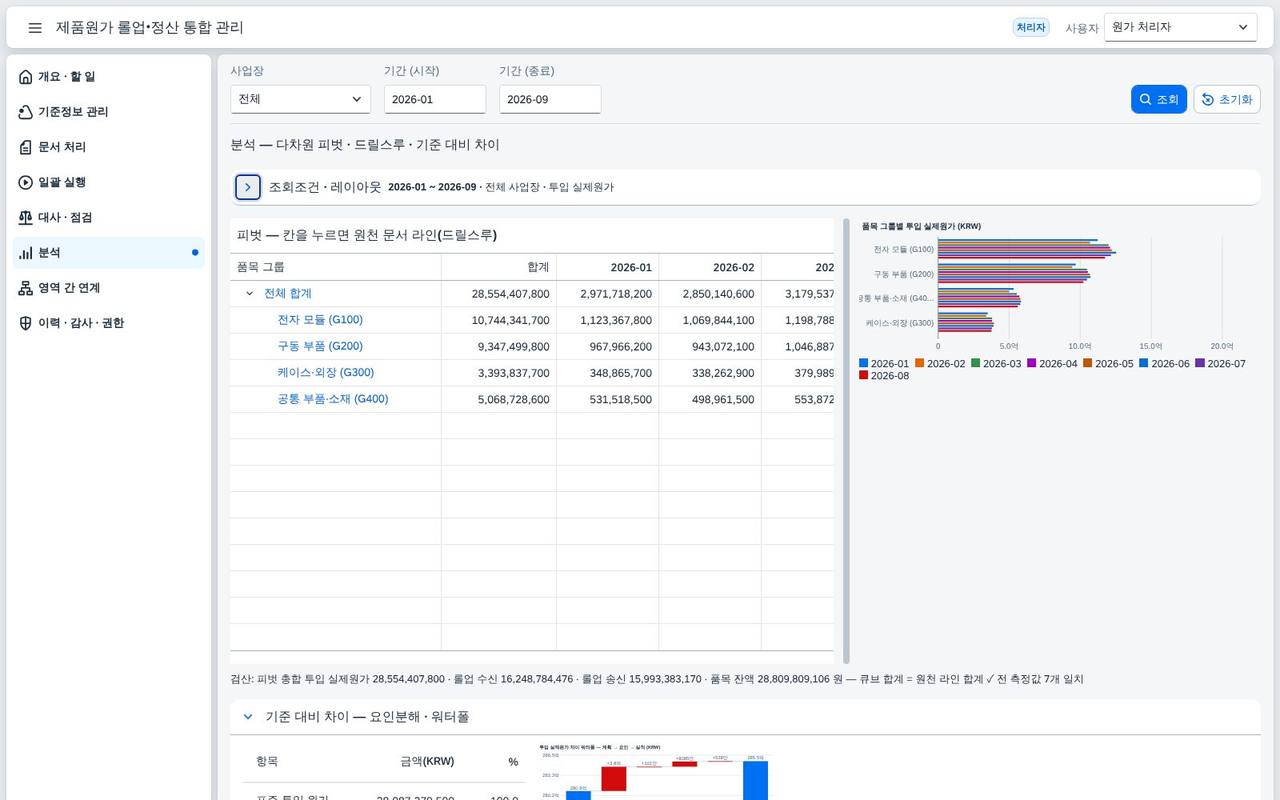Click cell 3,393,837,700 in G300 row
The width and height of the screenshot is (1280, 800).
point(499,372)
